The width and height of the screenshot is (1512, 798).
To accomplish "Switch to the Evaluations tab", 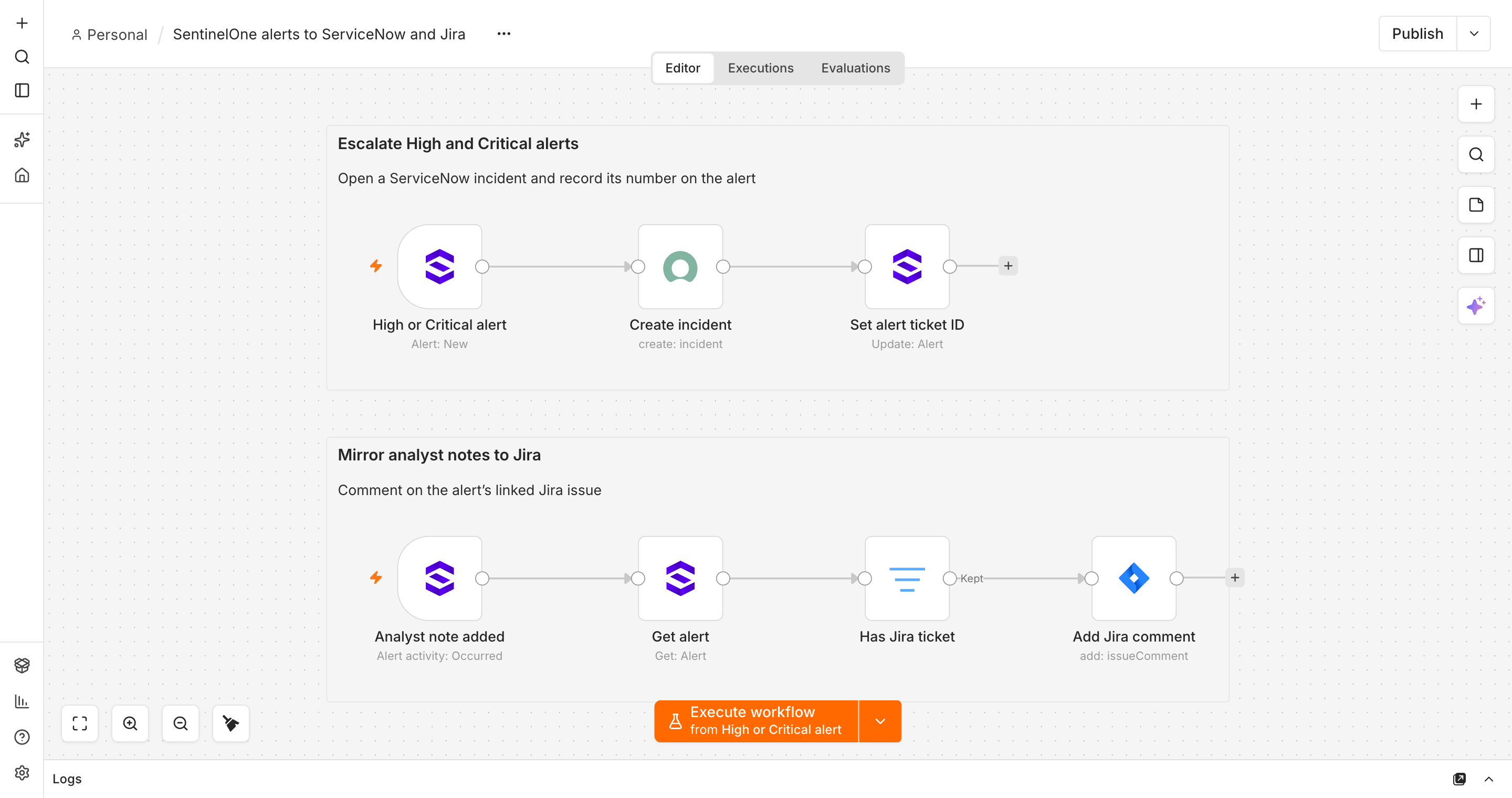I will [x=855, y=68].
